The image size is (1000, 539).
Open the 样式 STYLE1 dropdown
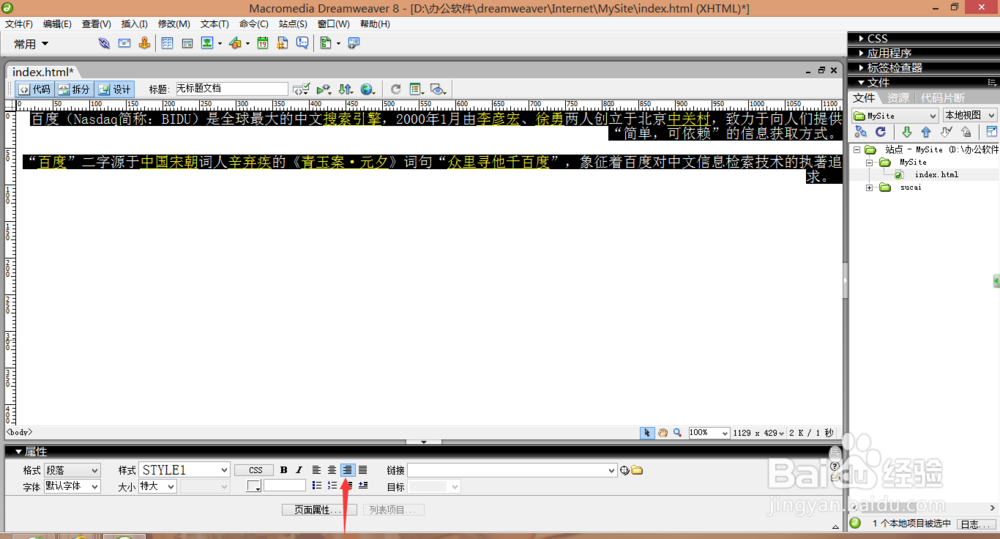point(184,470)
